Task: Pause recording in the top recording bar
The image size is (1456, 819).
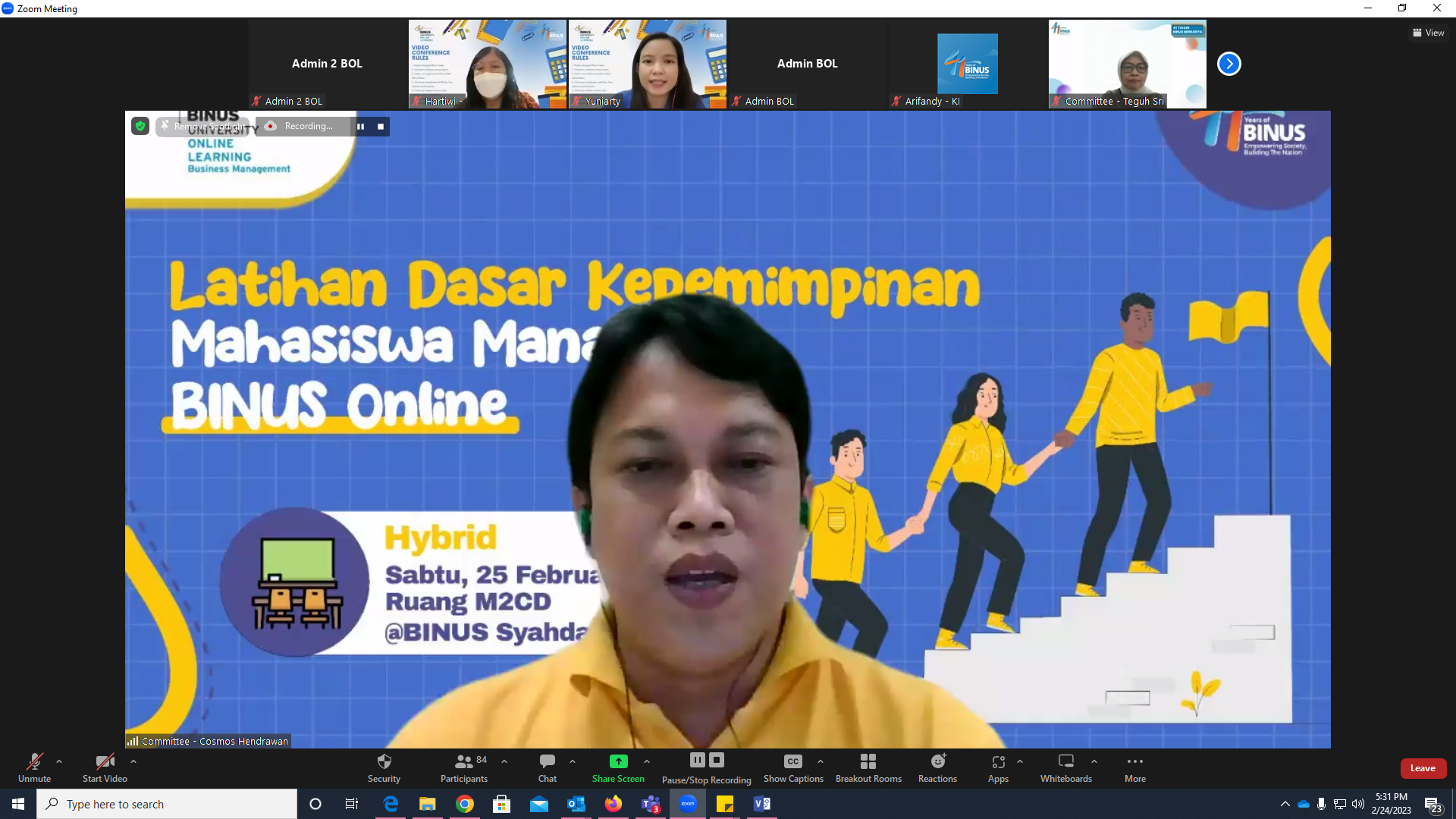Action: 361,127
